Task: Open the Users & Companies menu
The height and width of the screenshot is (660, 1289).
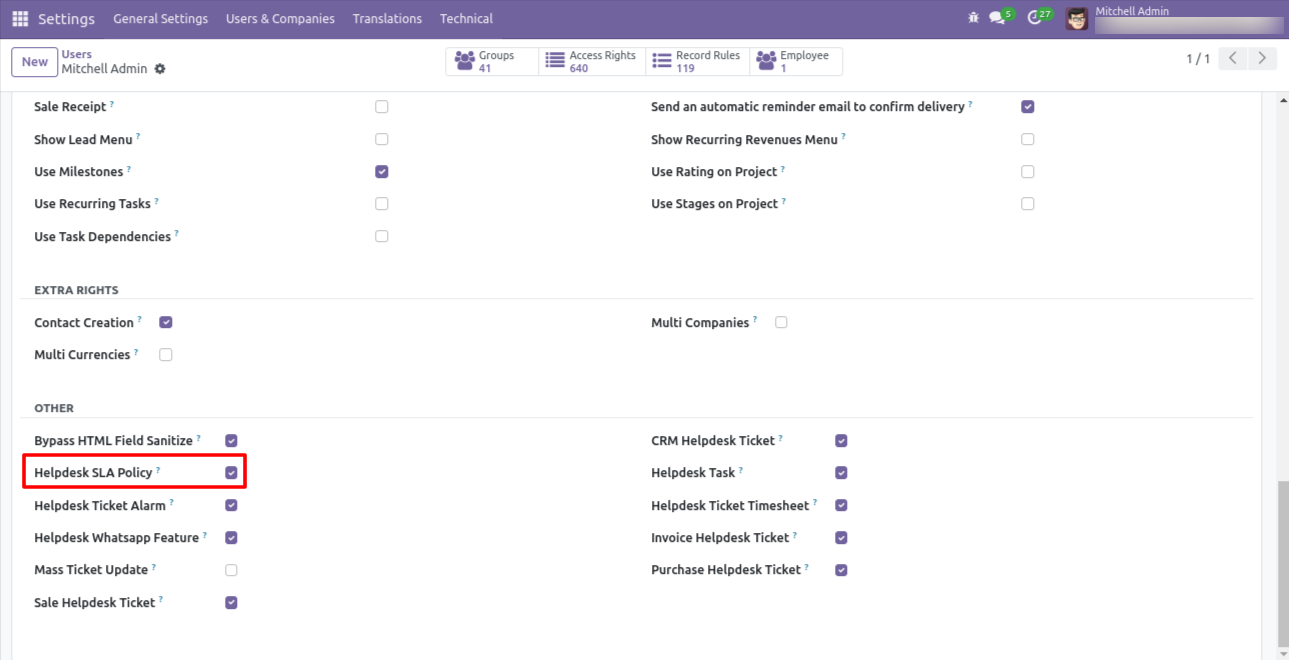Action: point(281,19)
